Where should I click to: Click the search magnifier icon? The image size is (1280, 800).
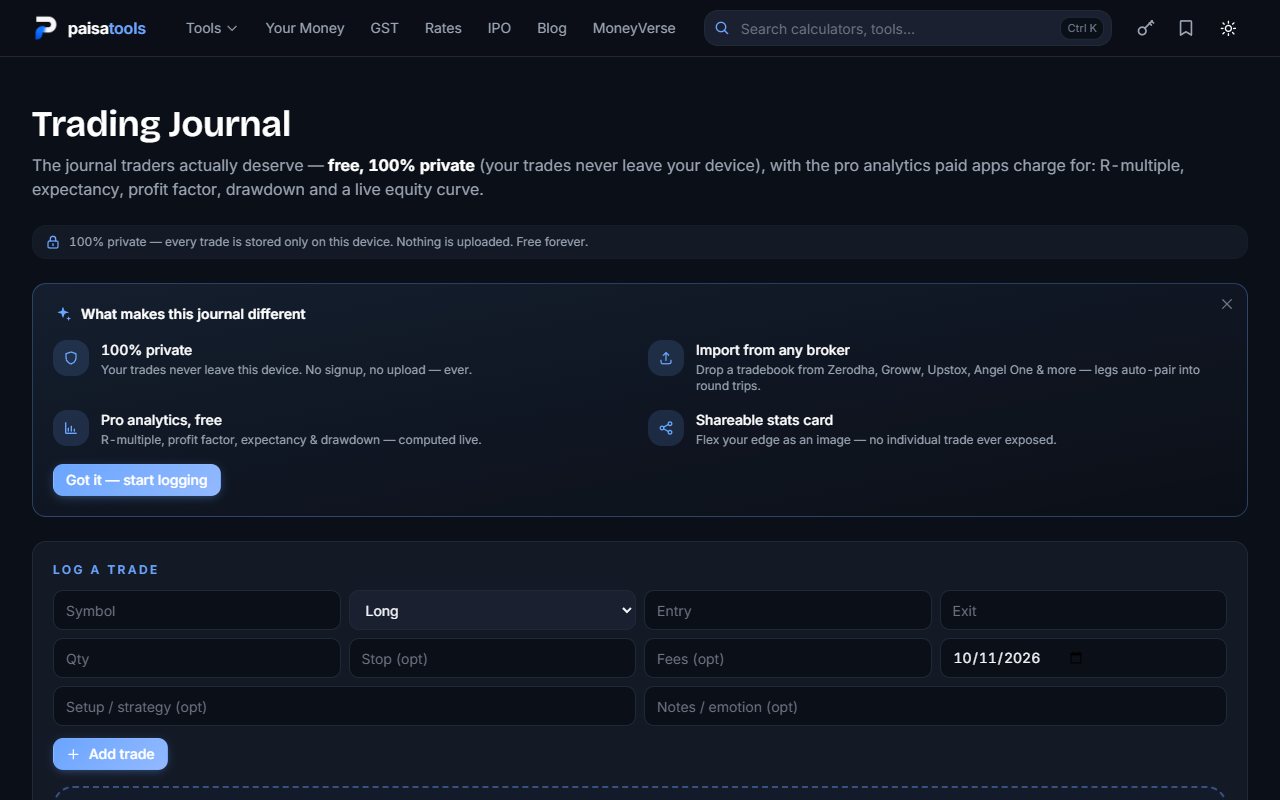coord(722,28)
